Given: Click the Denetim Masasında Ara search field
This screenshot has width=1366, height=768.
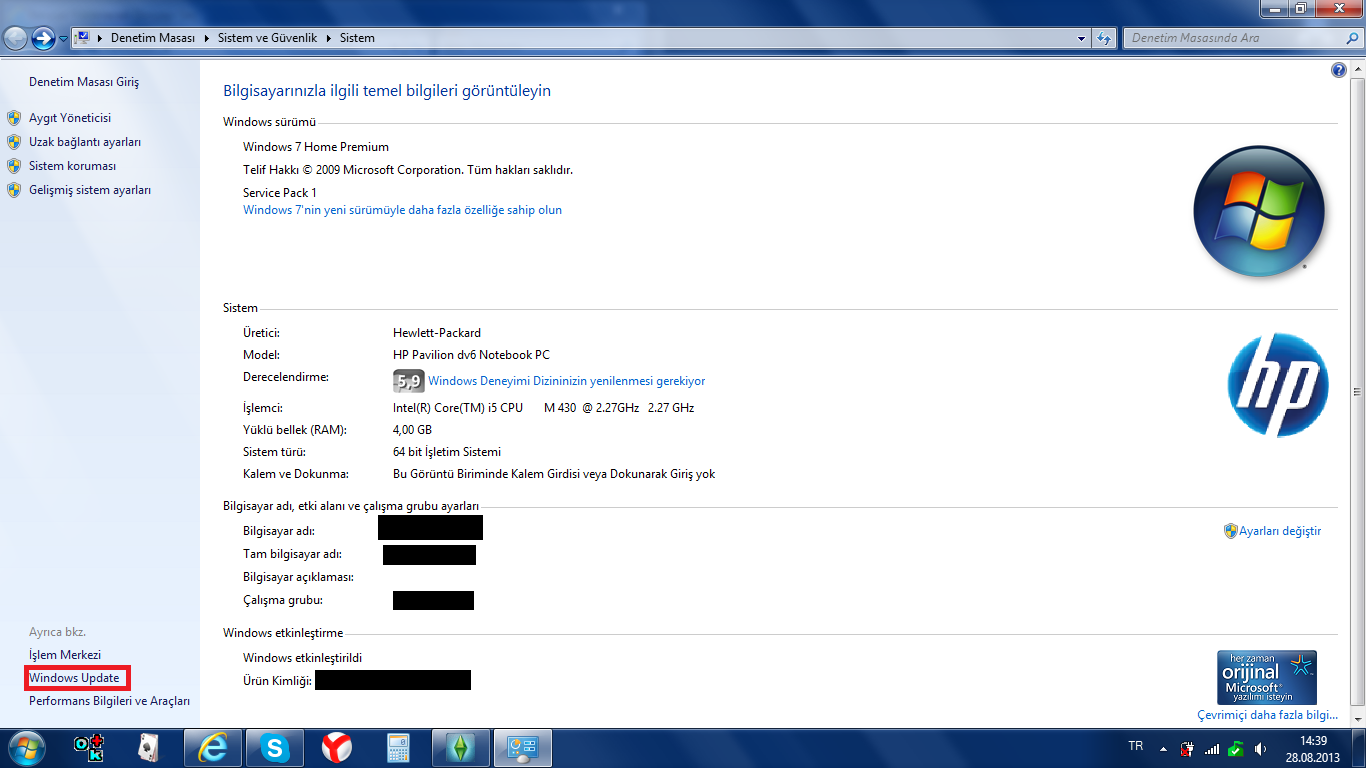Looking at the screenshot, I should [1230, 38].
